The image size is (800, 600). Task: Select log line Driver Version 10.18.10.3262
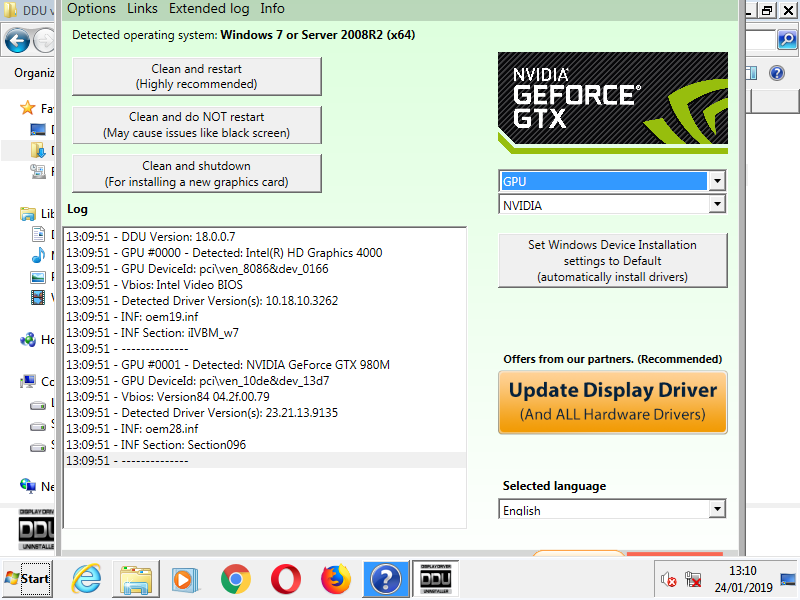pos(265,301)
